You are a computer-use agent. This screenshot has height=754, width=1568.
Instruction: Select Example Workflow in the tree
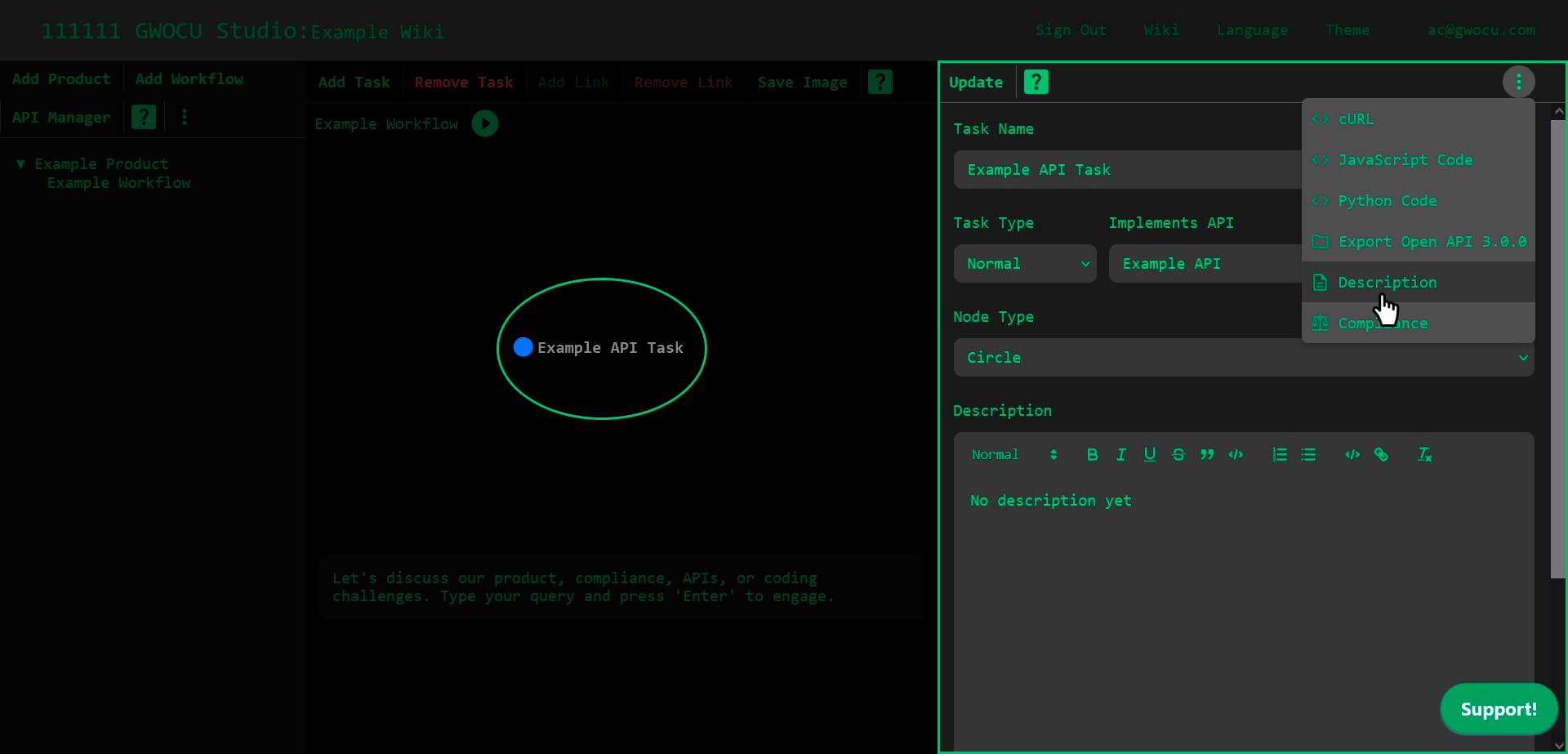[x=119, y=183]
